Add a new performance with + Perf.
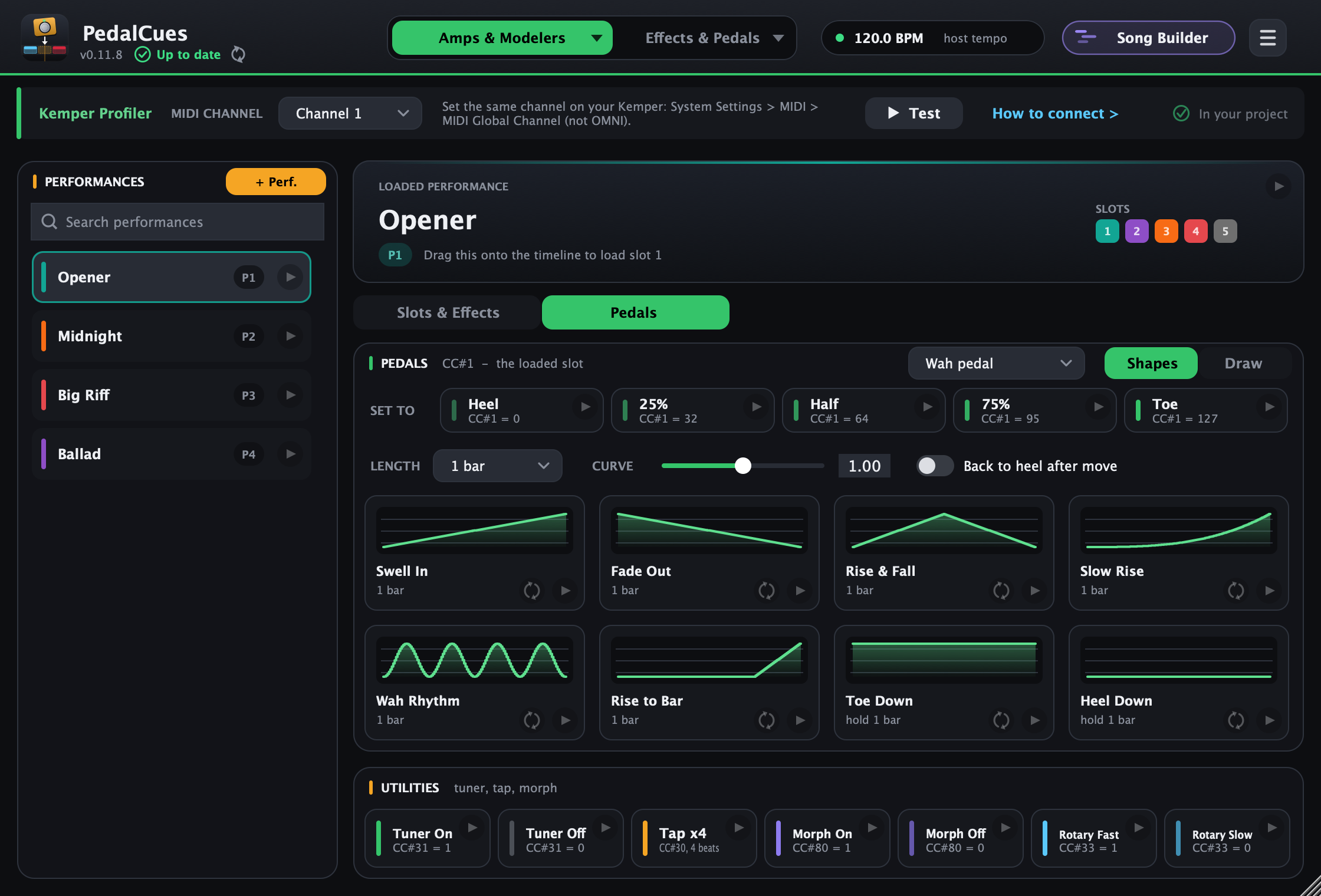 pos(275,182)
